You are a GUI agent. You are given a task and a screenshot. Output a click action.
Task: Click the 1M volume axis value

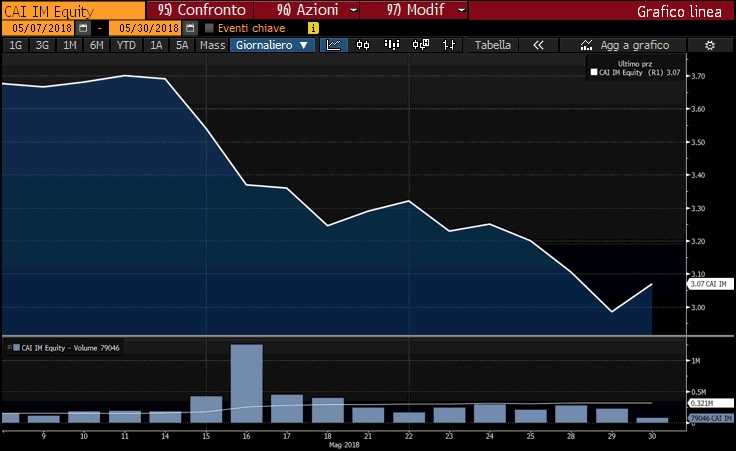[696, 360]
